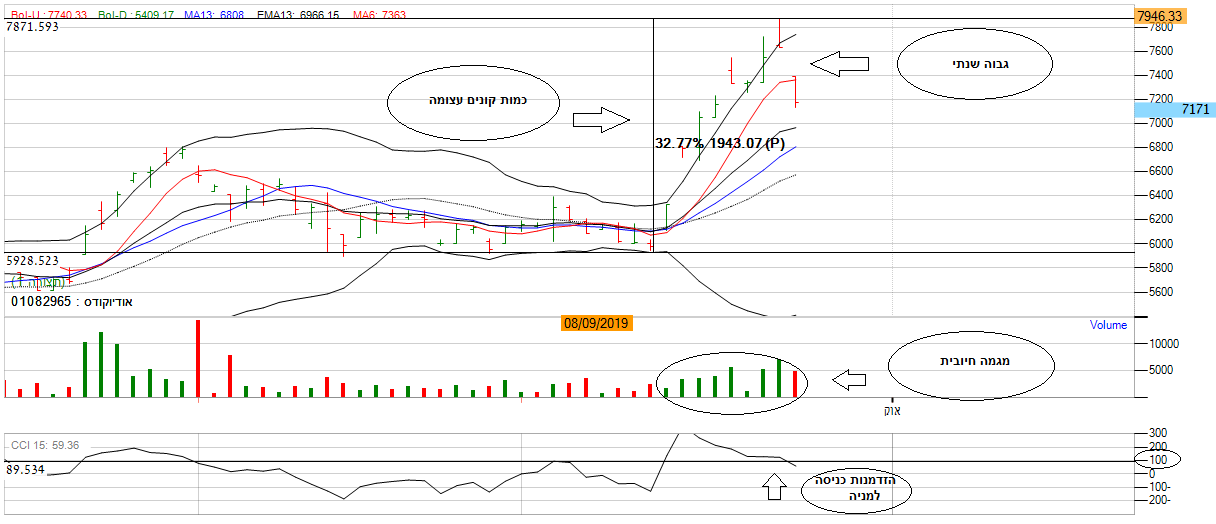Click the up arrow under the CCI line
Screen dimensions: 1216x524
tap(773, 487)
